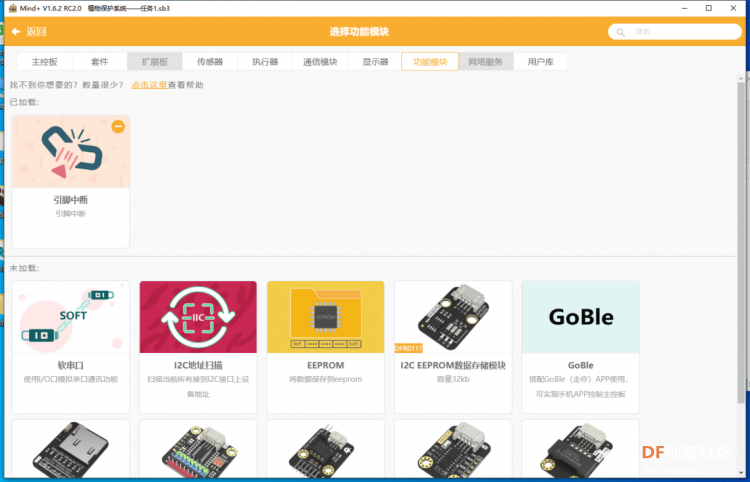
Task: Select the GoBle logo image
Action: [x=581, y=317]
